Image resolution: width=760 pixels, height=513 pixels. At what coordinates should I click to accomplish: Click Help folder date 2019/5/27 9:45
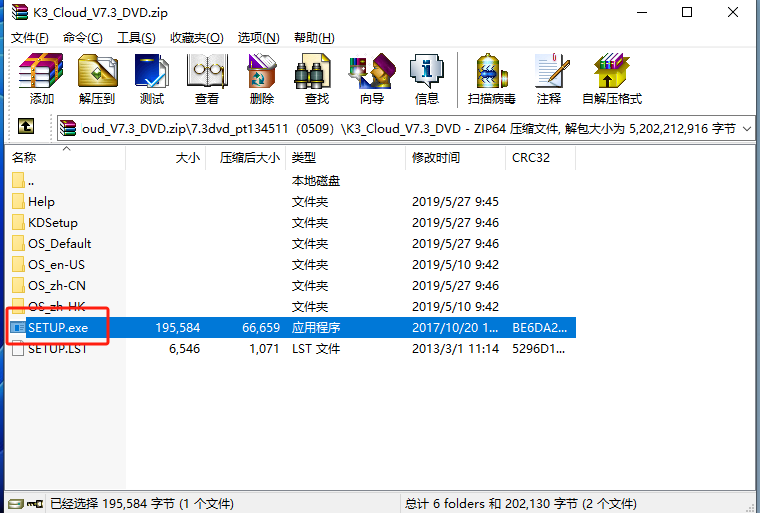(455, 201)
